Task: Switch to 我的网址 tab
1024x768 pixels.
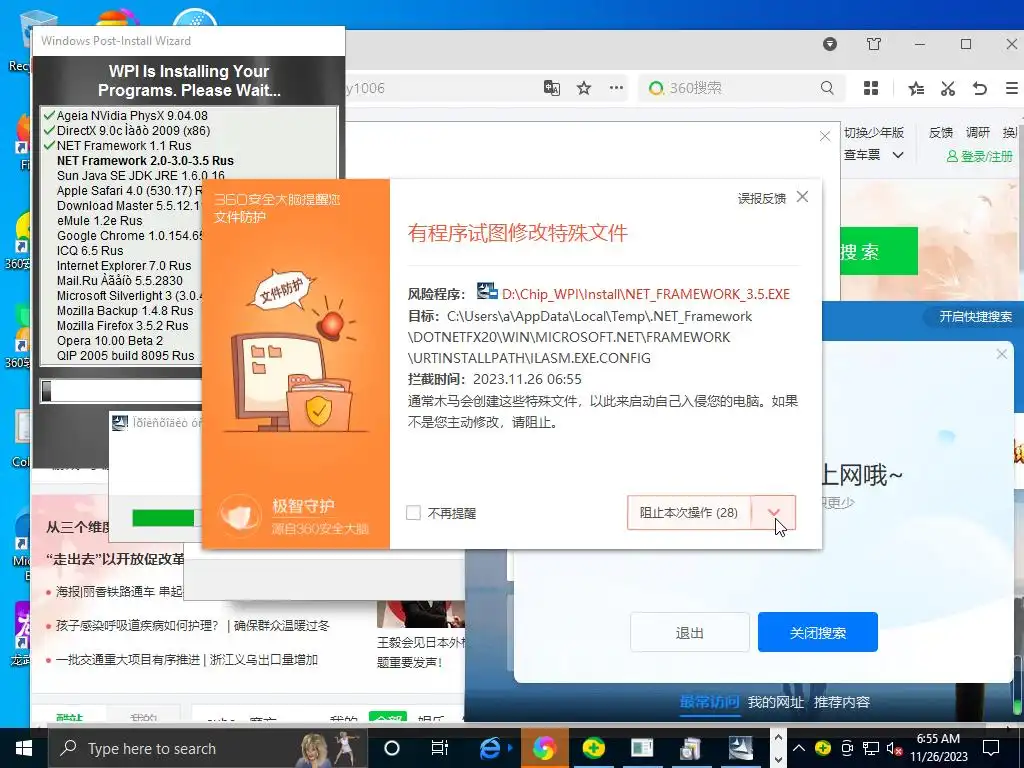Action: click(776, 702)
